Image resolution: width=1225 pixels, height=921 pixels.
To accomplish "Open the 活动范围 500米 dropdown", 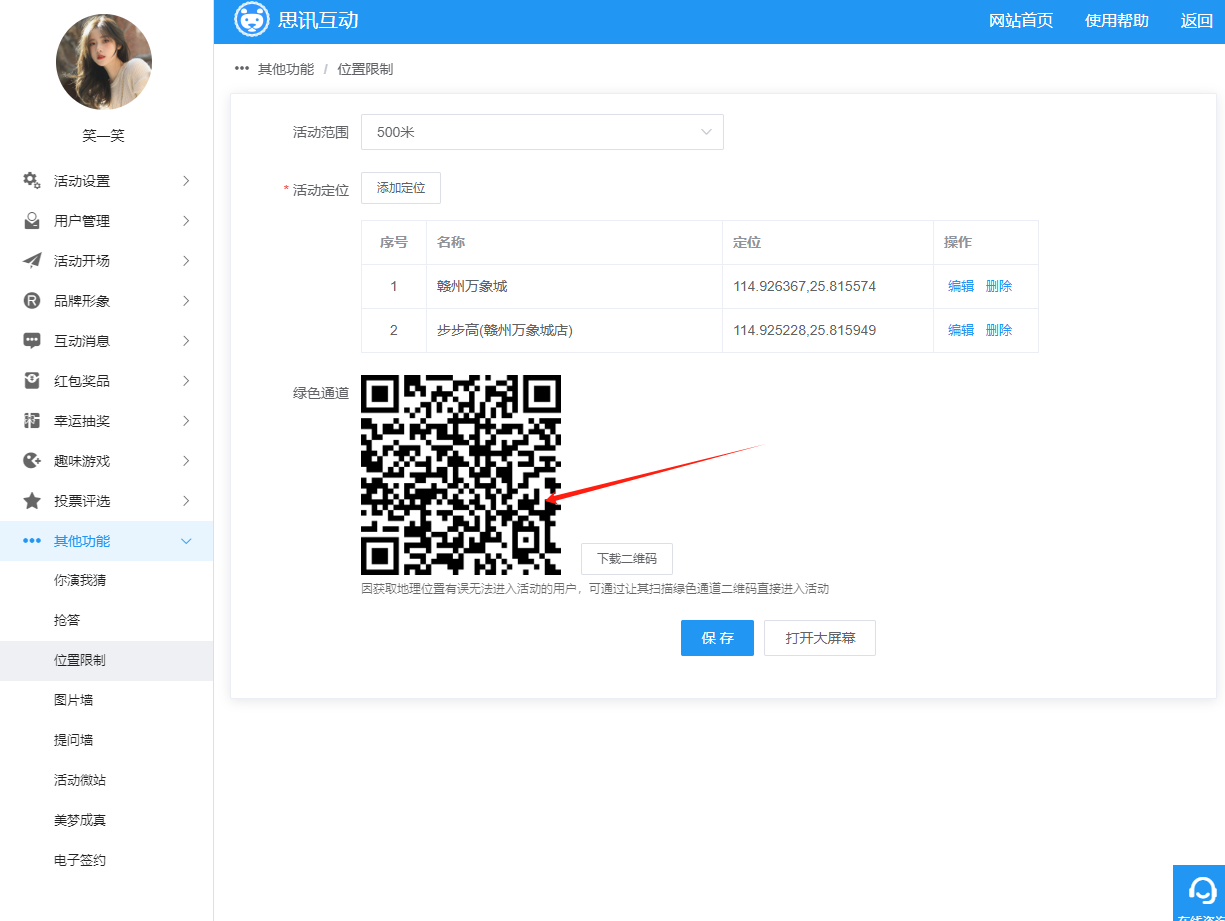I will [x=542, y=132].
